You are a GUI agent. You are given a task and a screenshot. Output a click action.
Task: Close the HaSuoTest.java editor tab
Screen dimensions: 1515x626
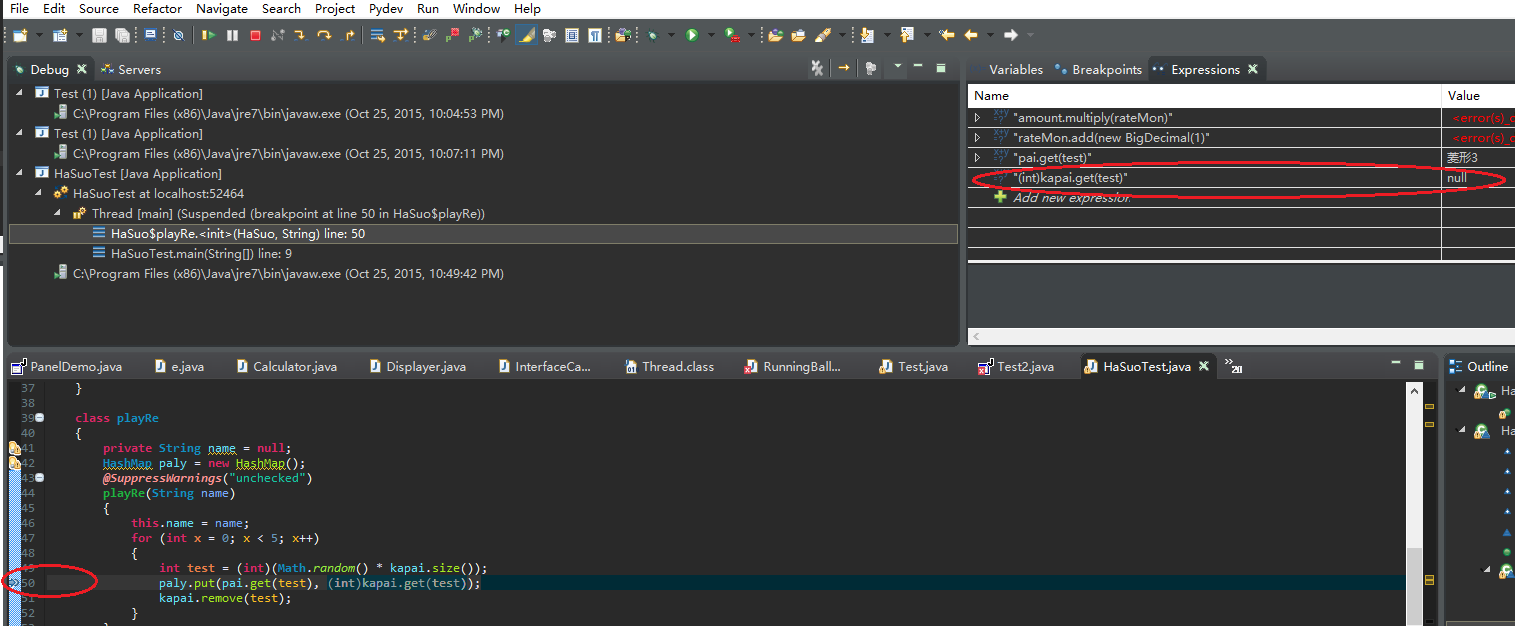click(1204, 367)
